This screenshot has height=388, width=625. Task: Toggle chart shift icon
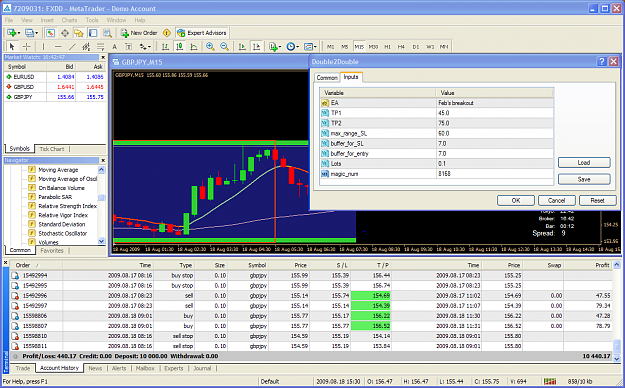256,47
